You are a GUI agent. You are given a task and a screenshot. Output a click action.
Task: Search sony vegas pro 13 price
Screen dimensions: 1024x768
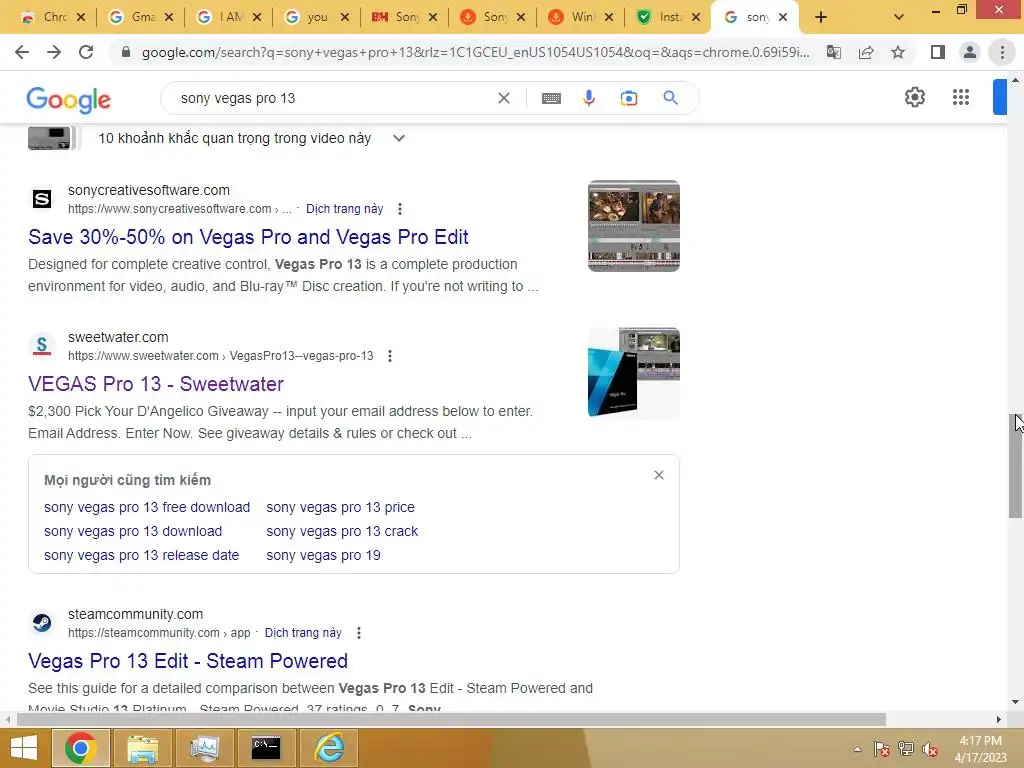pos(340,507)
